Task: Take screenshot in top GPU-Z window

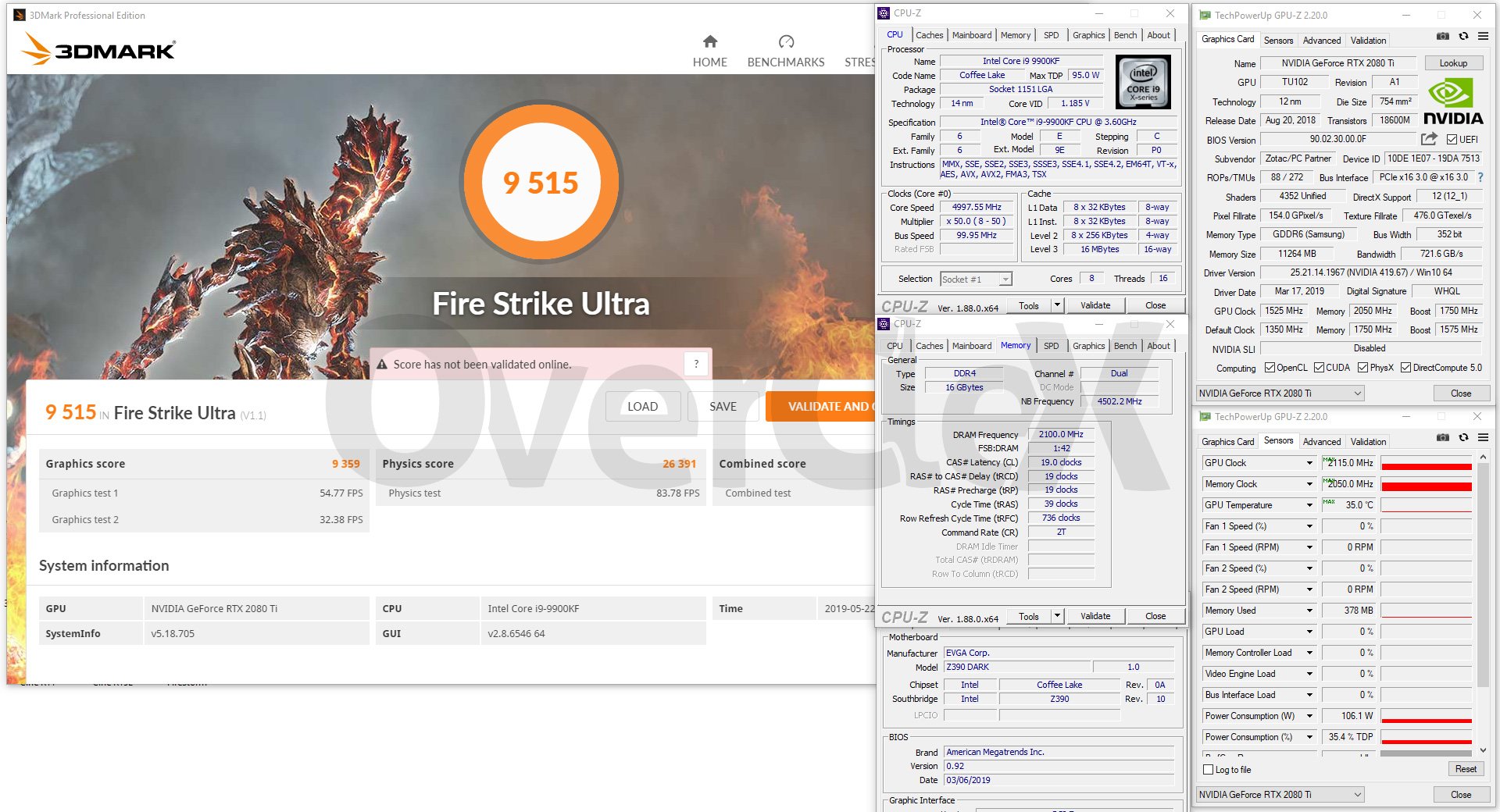Action: 1443,37
